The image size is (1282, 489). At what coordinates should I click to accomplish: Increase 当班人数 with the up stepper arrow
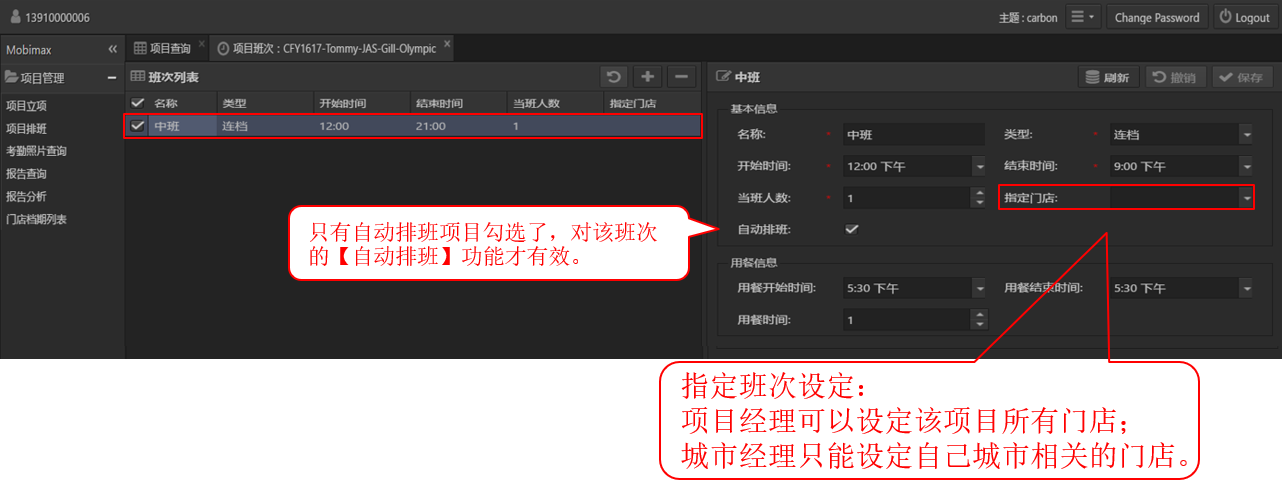coord(978,193)
